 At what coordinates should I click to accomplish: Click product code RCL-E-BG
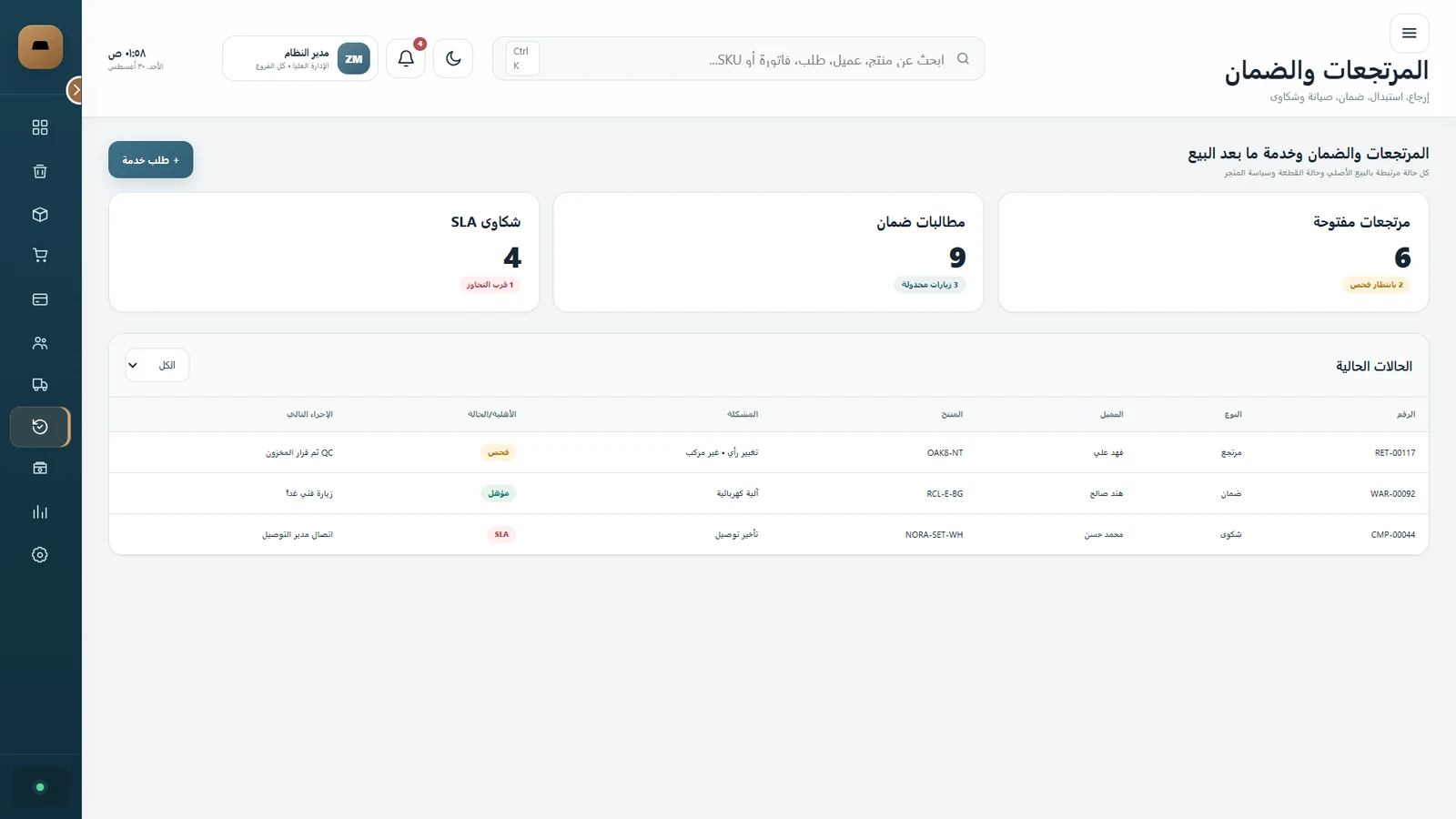tap(945, 493)
